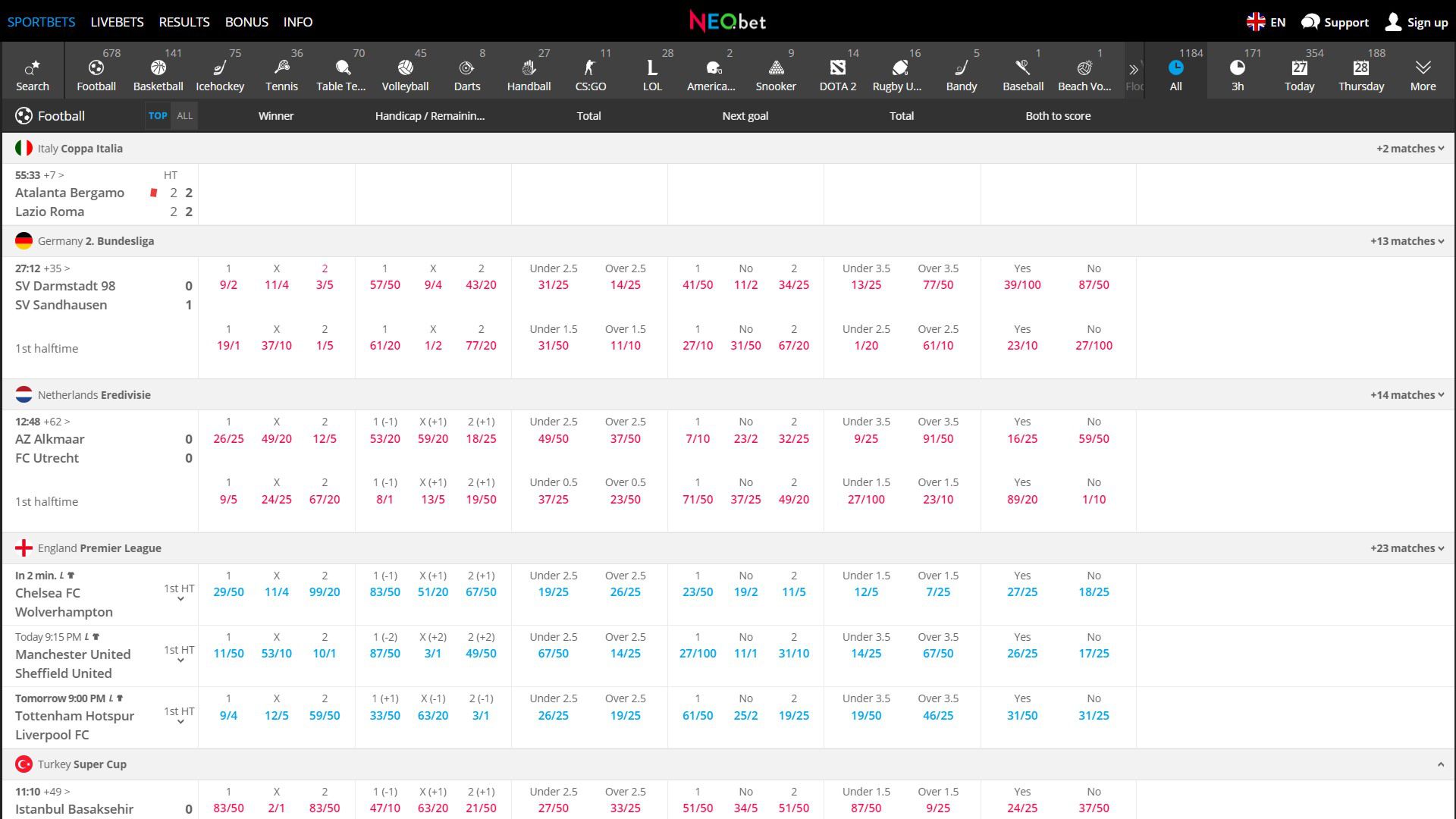Bet Sandhausen win at 3/5

click(x=325, y=285)
